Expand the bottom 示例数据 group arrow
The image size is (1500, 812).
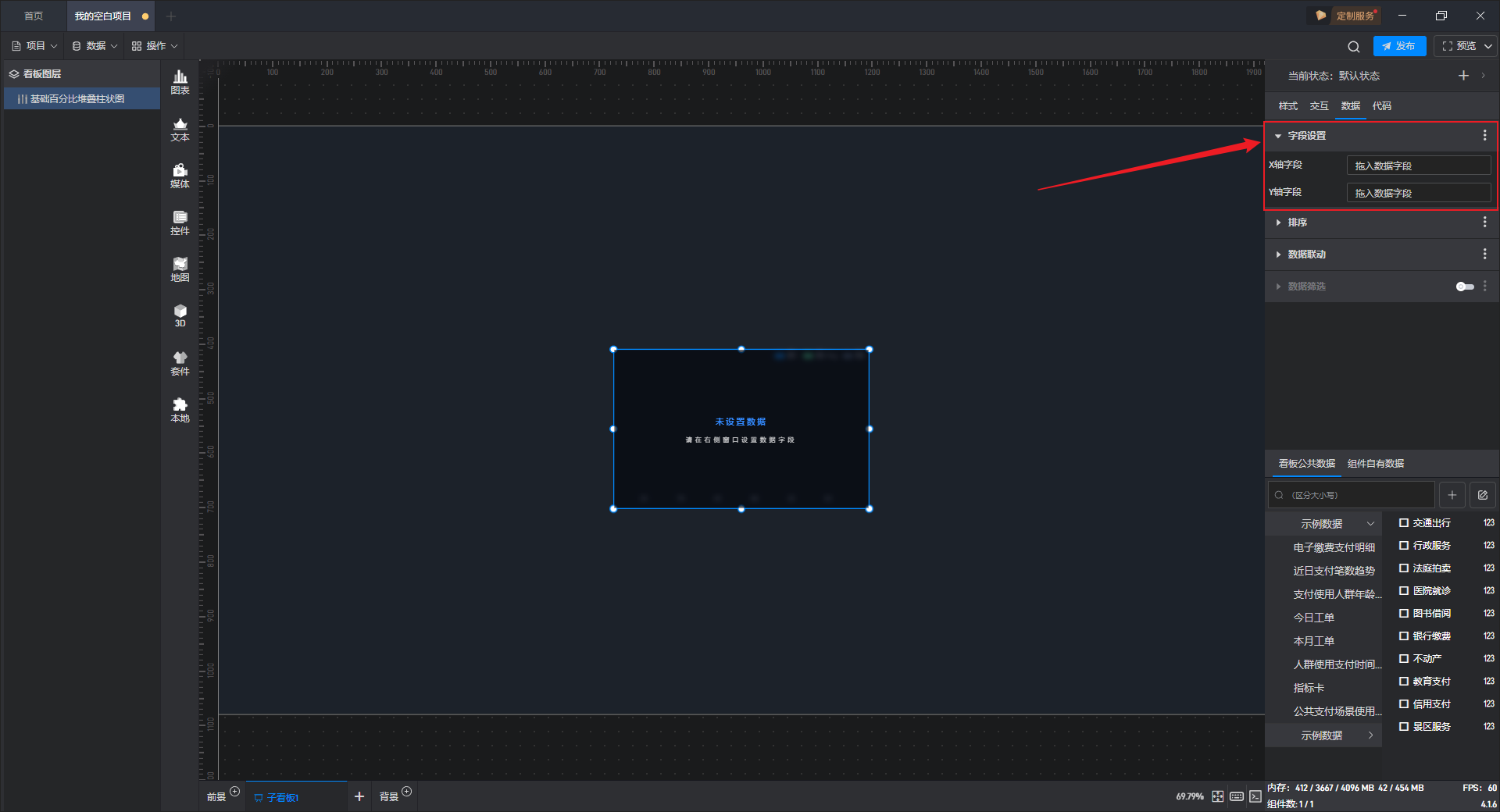coord(1370,735)
